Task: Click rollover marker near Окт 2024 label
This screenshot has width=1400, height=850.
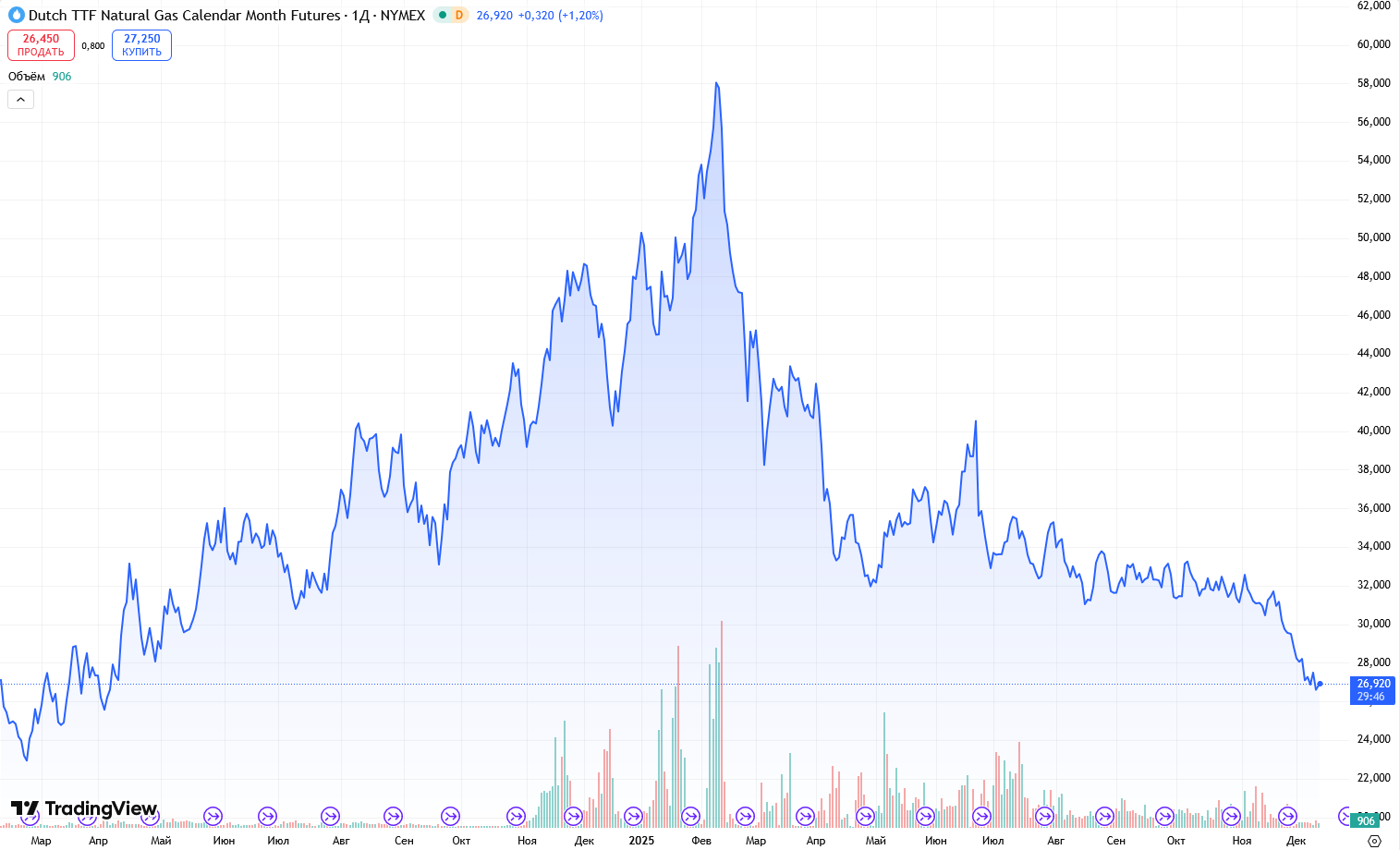Action: click(450, 816)
